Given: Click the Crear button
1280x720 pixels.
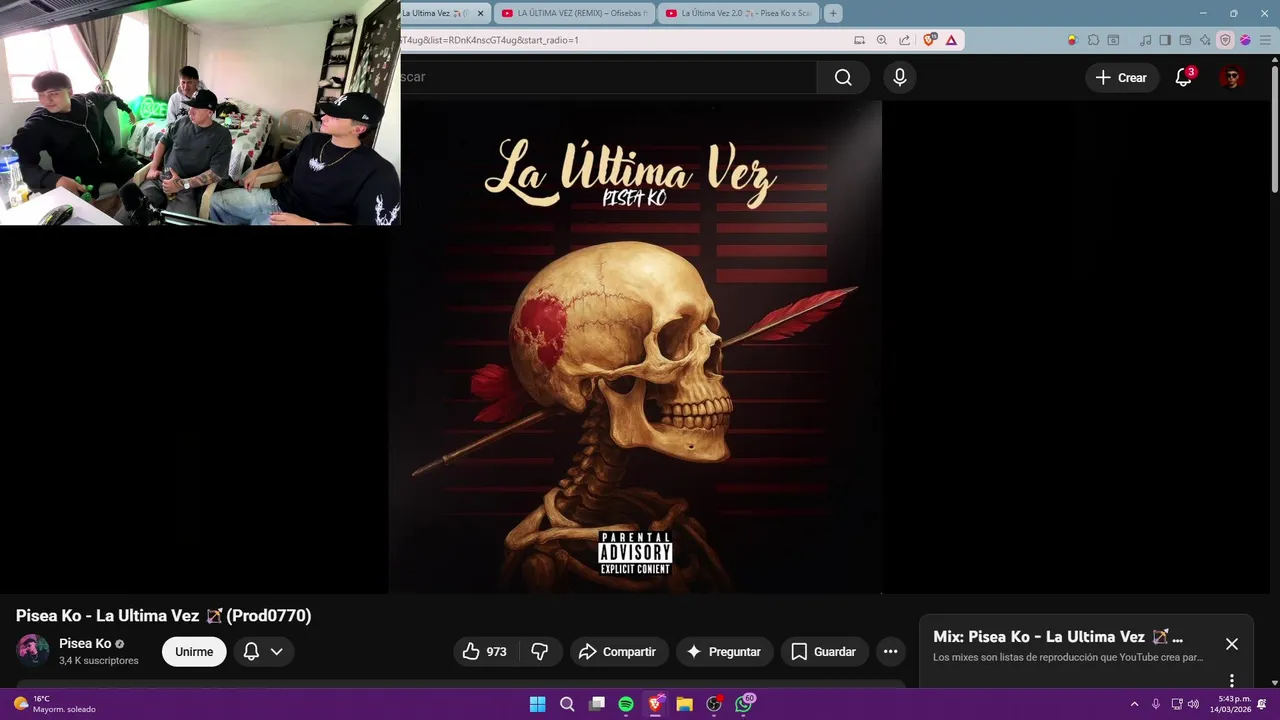Looking at the screenshot, I should coord(1121,77).
